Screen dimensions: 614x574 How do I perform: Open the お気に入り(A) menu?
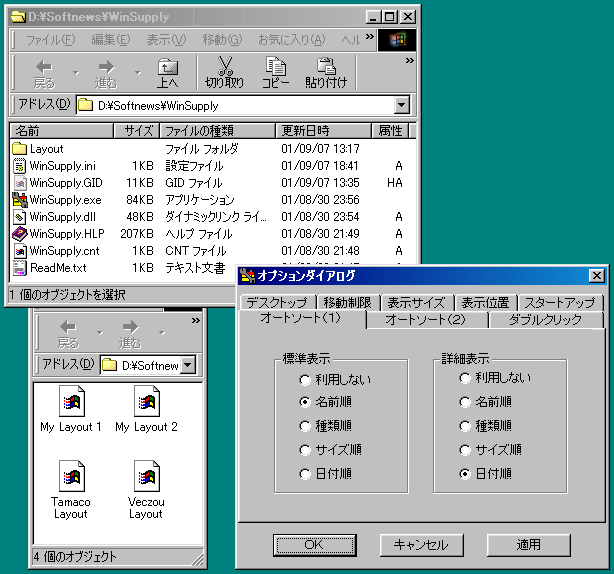tap(292, 40)
